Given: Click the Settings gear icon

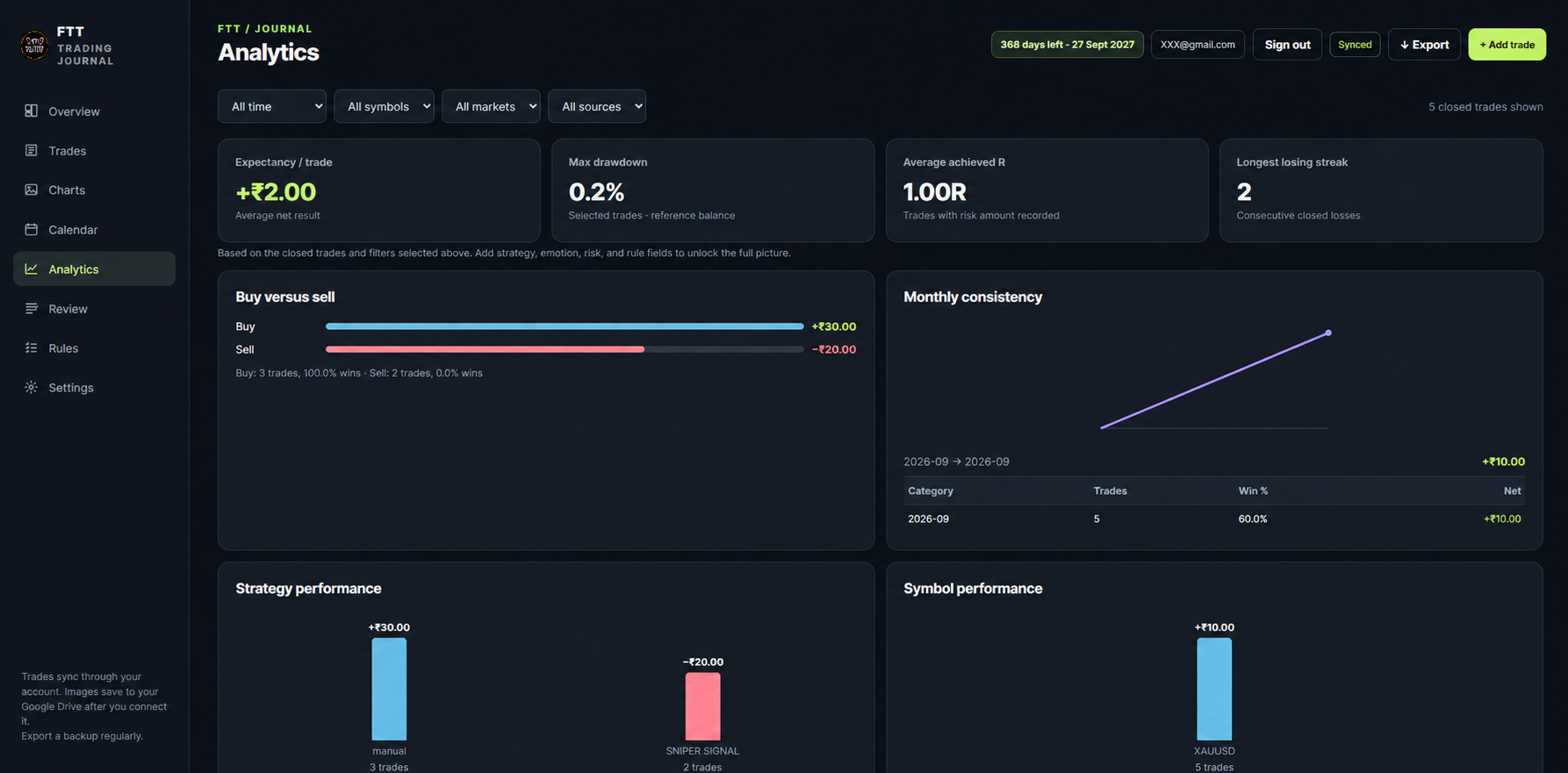Looking at the screenshot, I should (31, 387).
